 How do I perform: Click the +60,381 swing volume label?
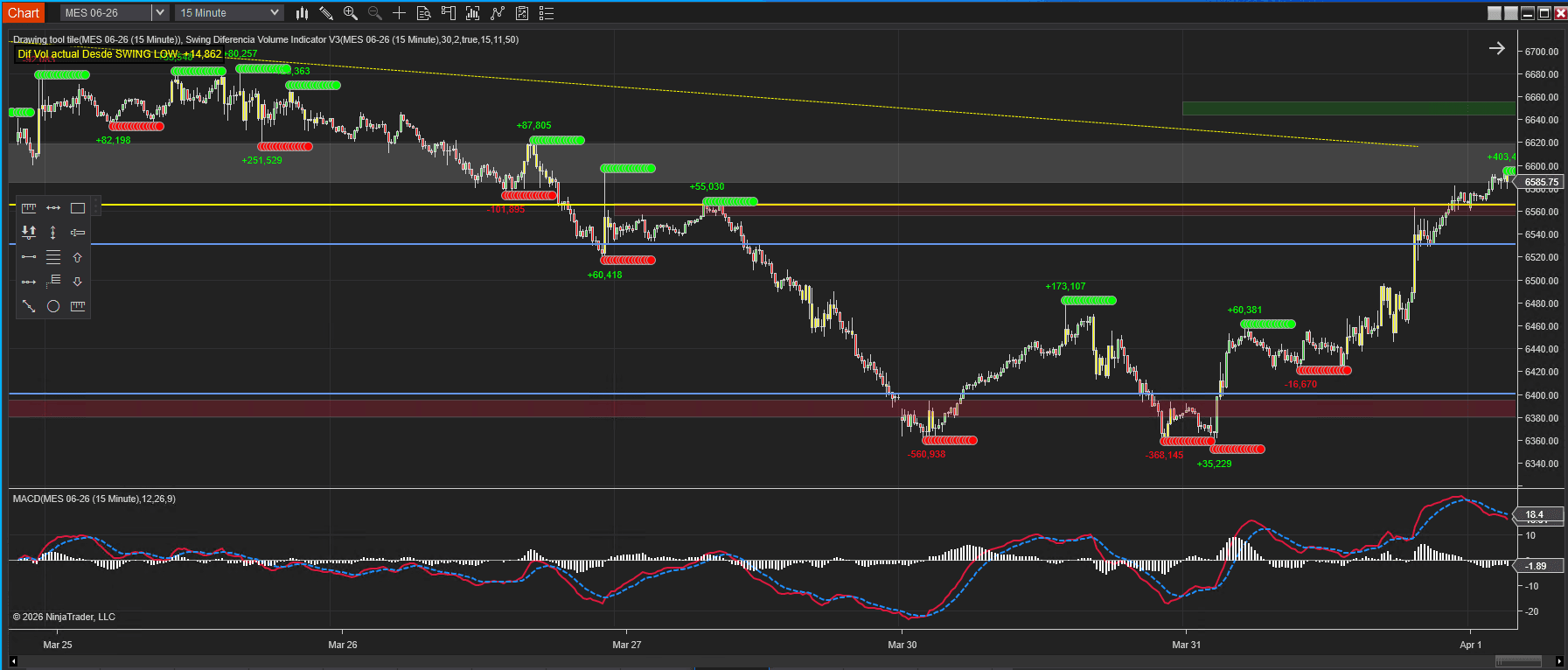(1244, 310)
